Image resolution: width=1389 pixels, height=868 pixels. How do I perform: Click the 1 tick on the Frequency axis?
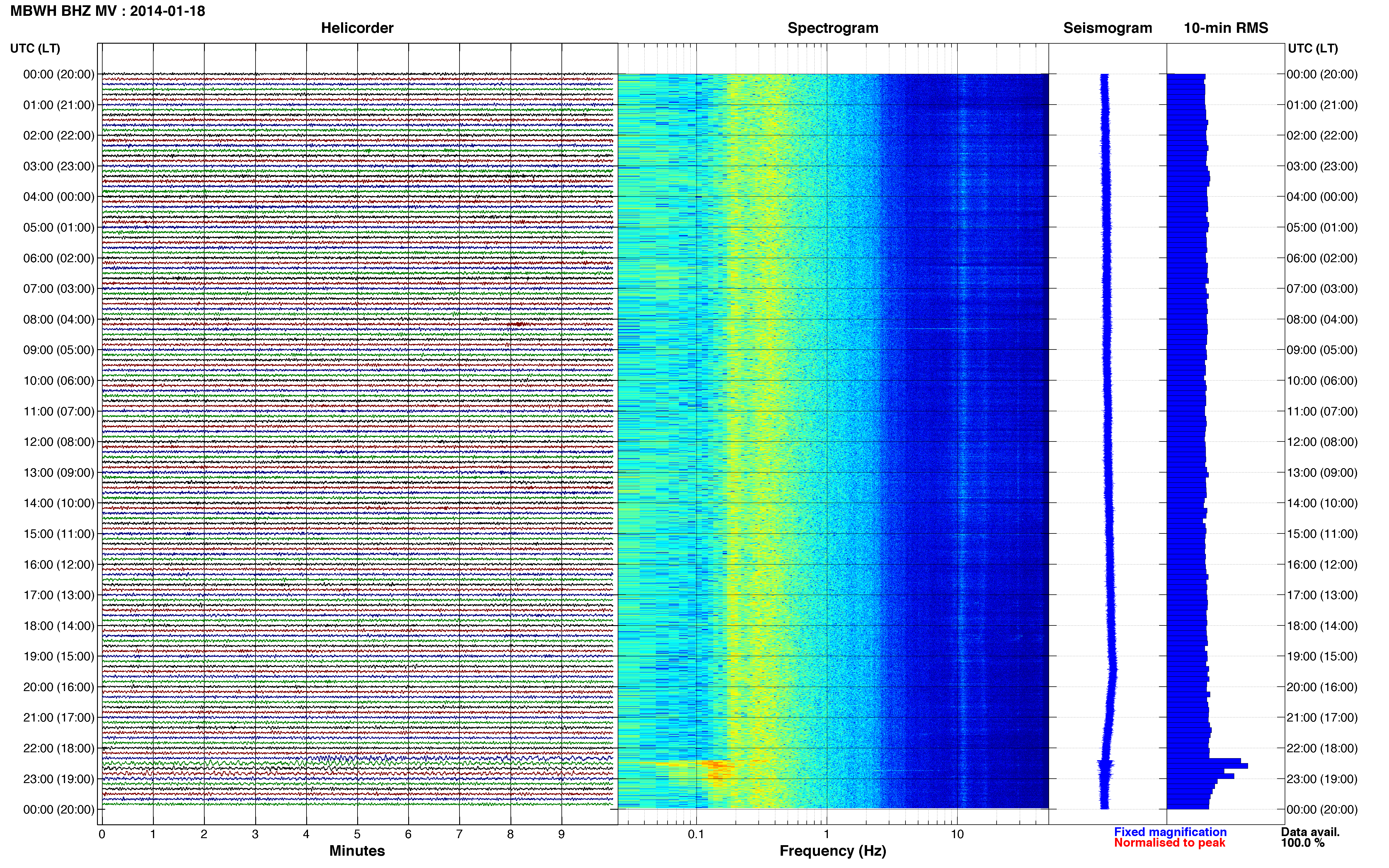(827, 834)
